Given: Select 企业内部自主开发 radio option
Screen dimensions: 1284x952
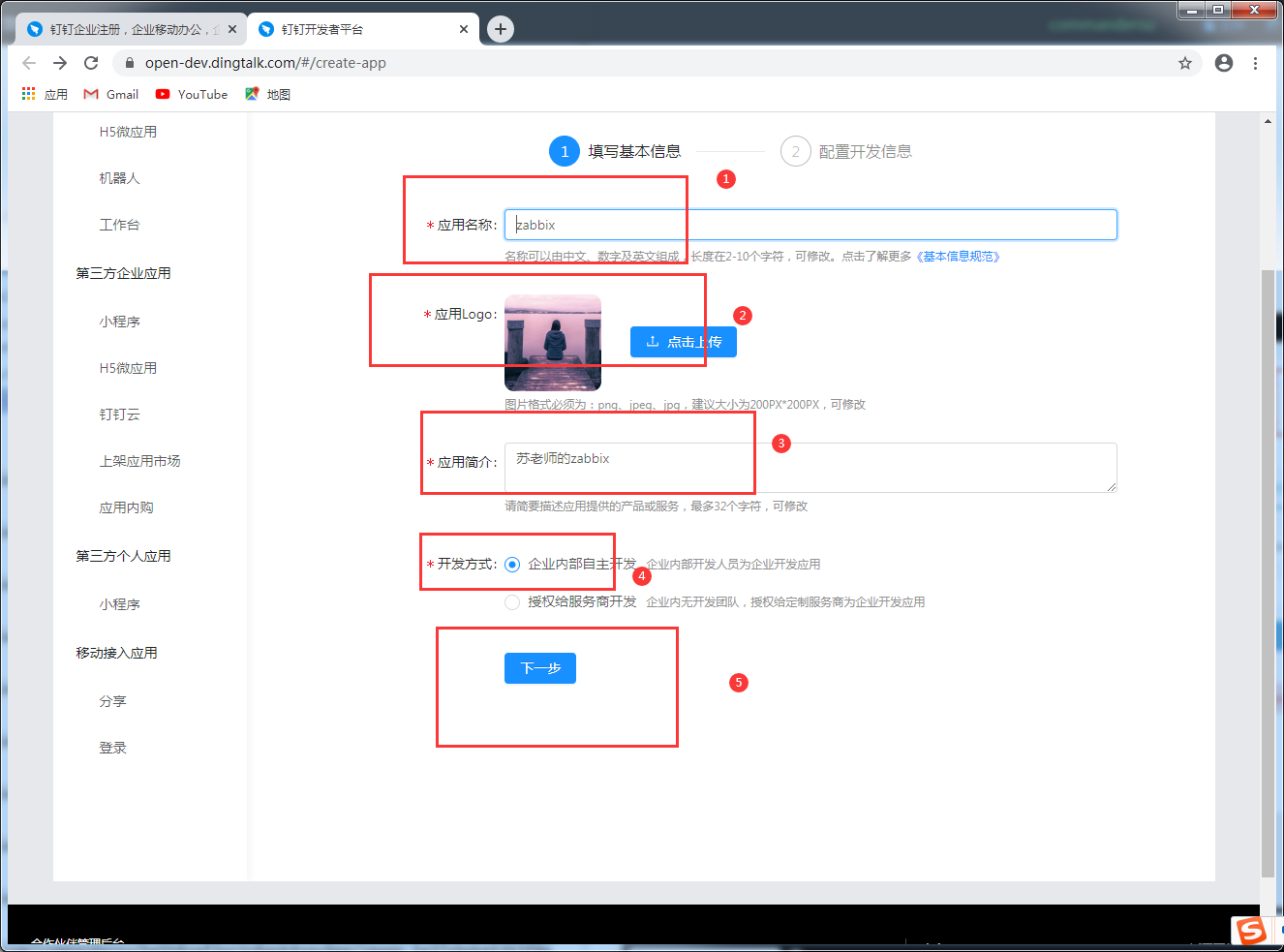Looking at the screenshot, I should point(512,565).
